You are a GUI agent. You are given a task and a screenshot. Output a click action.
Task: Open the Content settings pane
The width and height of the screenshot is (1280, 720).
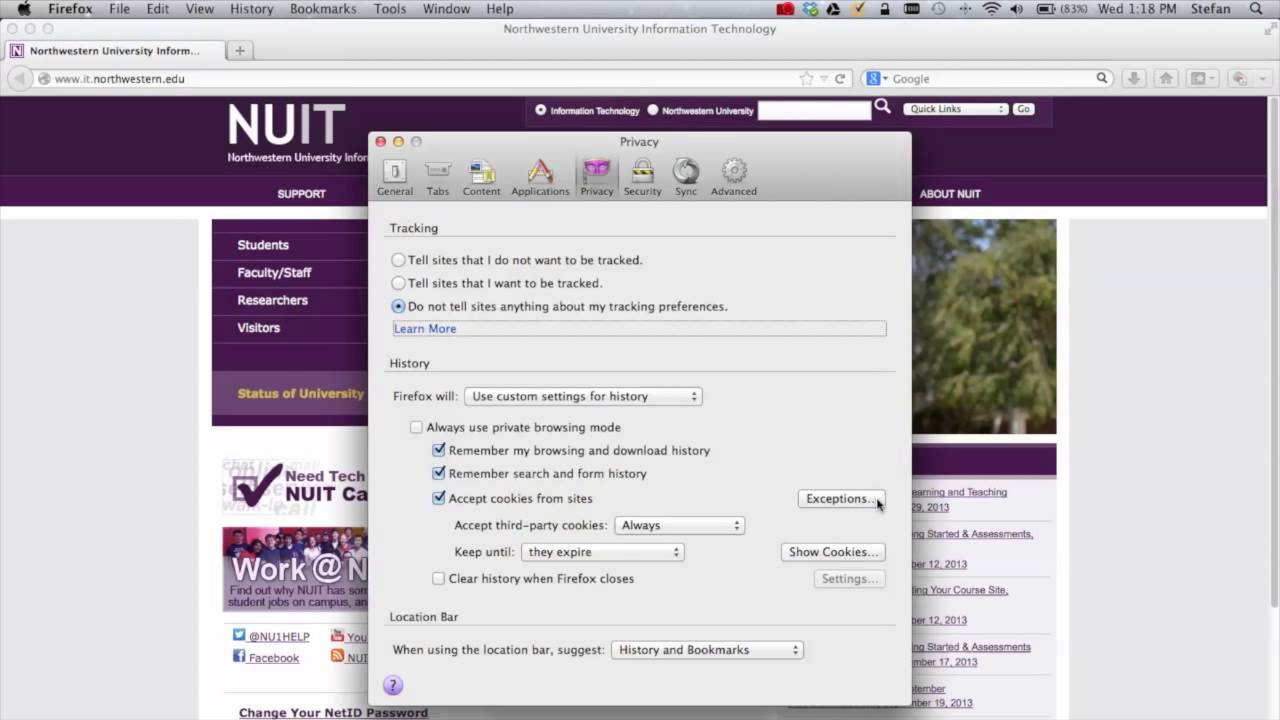click(481, 176)
